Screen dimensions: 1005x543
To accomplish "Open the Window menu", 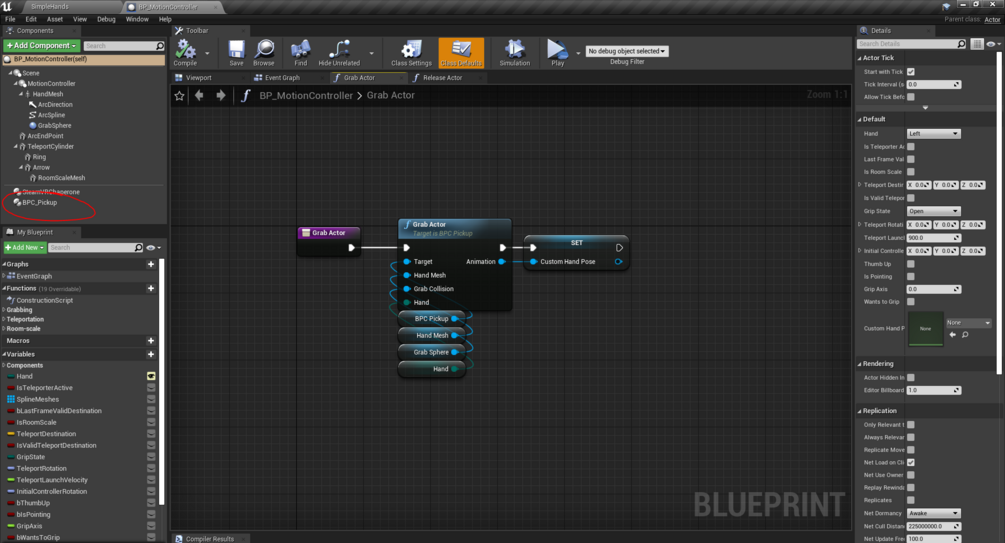I will point(137,19).
